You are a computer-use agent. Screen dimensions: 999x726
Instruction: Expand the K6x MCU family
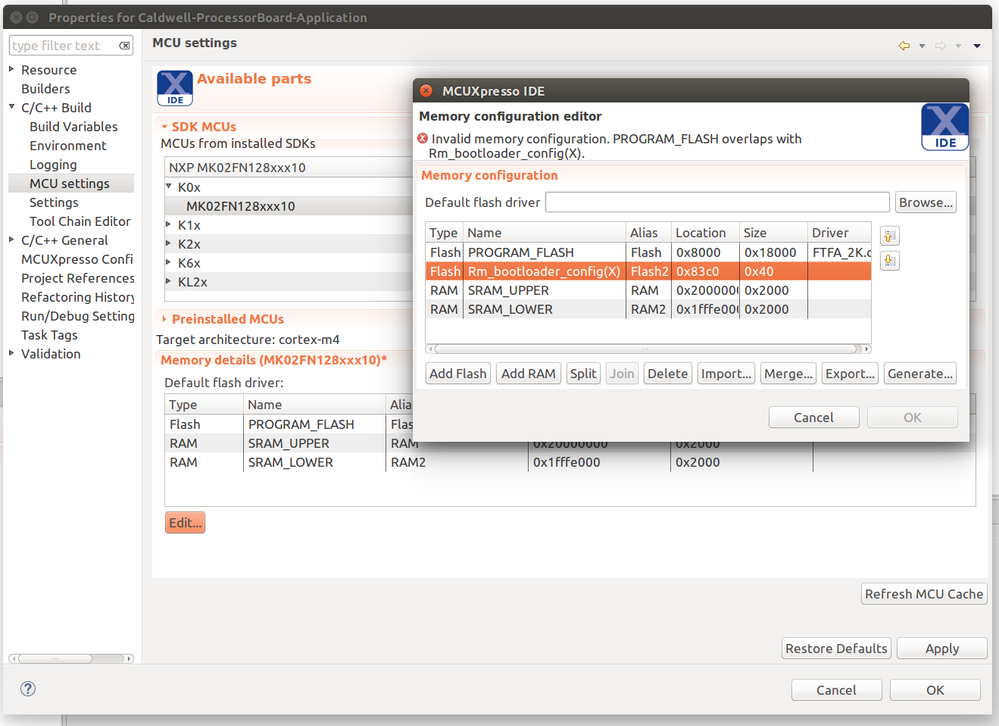(169, 262)
